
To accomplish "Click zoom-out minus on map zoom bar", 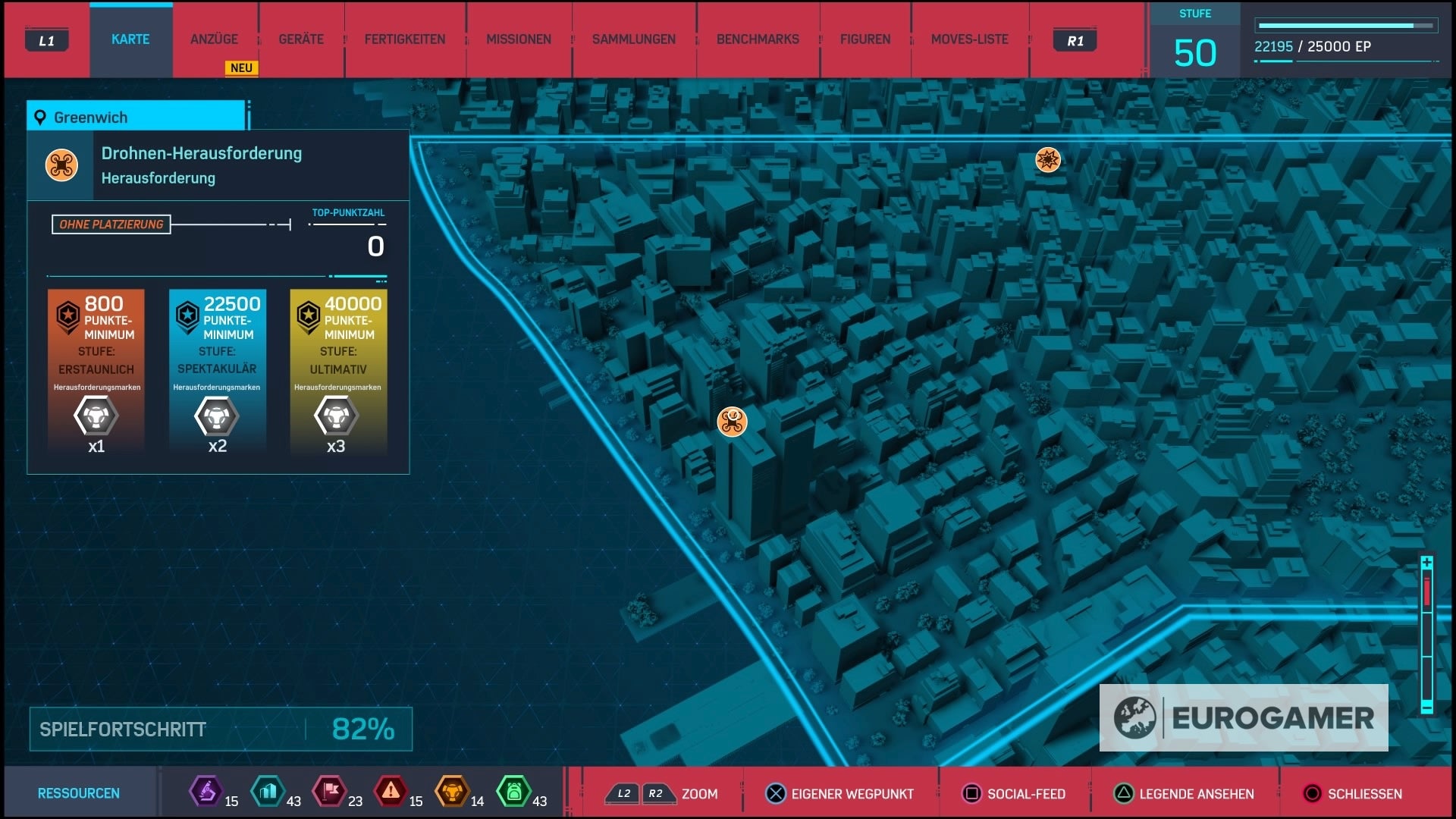I will coord(1427,708).
